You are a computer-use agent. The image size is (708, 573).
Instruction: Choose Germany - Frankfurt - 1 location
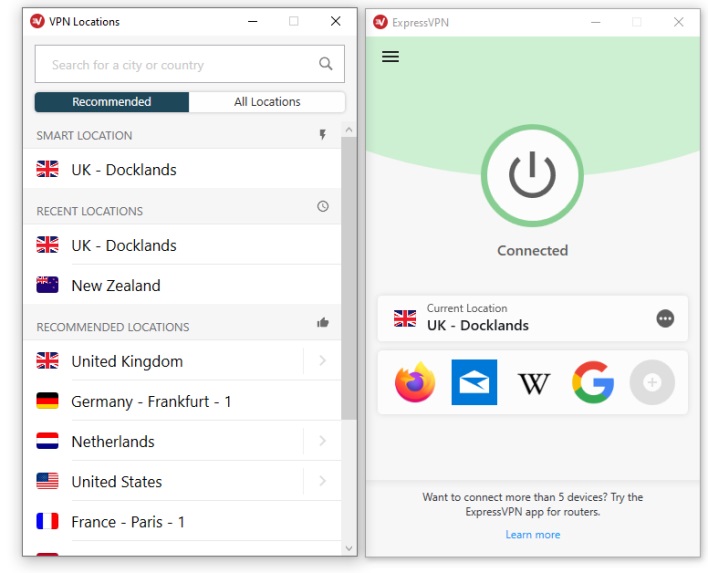click(x=151, y=401)
